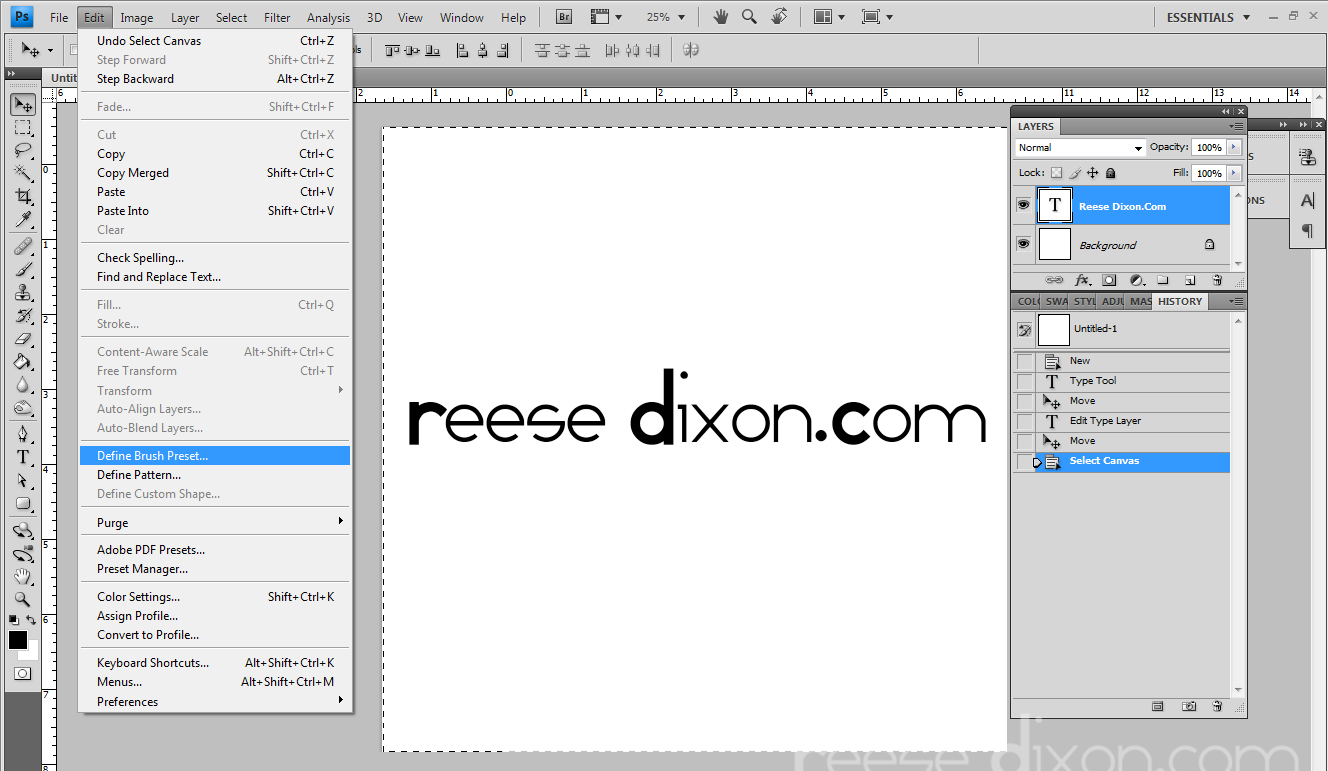Click the Link Layers icon
Image resolution: width=1328 pixels, height=771 pixels.
point(1054,281)
